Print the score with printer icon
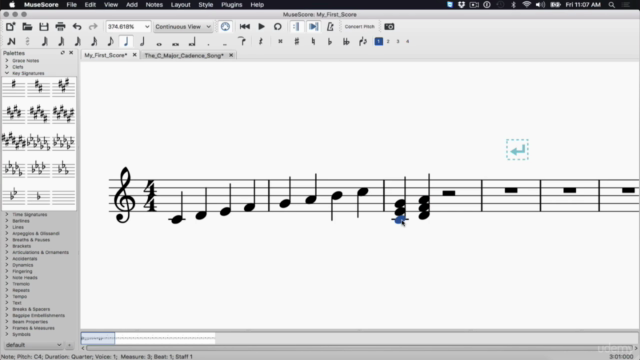 60,27
